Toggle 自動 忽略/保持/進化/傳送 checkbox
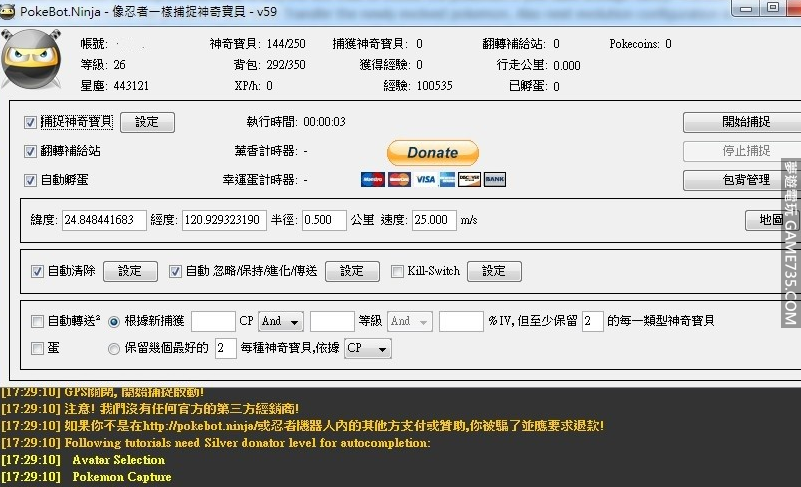Screen dimensions: 801x487 [x=175, y=271]
